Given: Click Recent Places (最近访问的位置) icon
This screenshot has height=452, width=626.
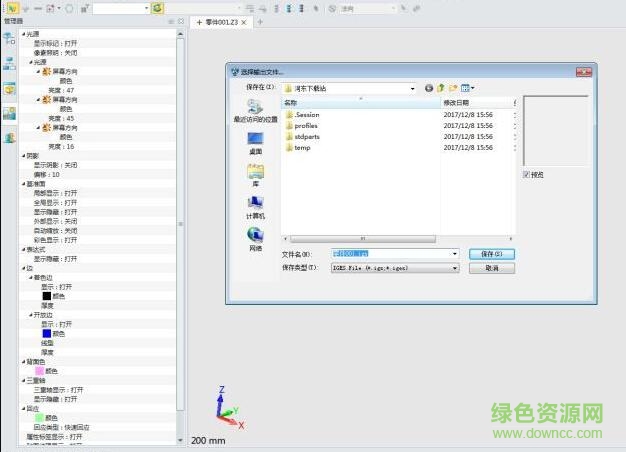Looking at the screenshot, I should tap(254, 108).
